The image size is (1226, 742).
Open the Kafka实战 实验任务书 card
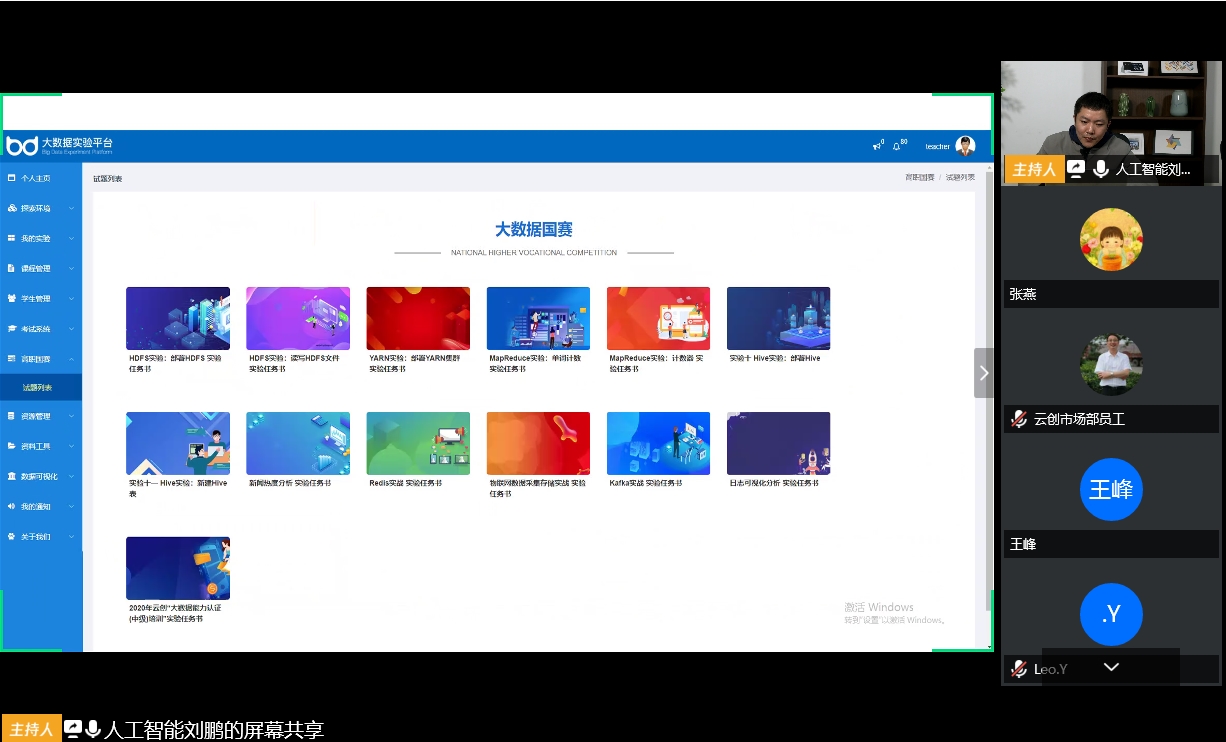[x=658, y=443]
